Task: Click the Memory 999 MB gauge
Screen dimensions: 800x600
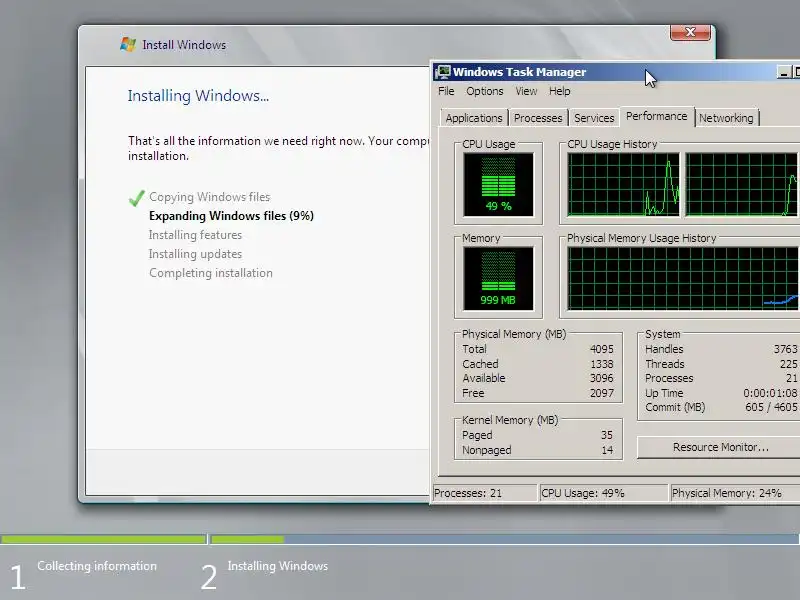Action: coord(498,279)
